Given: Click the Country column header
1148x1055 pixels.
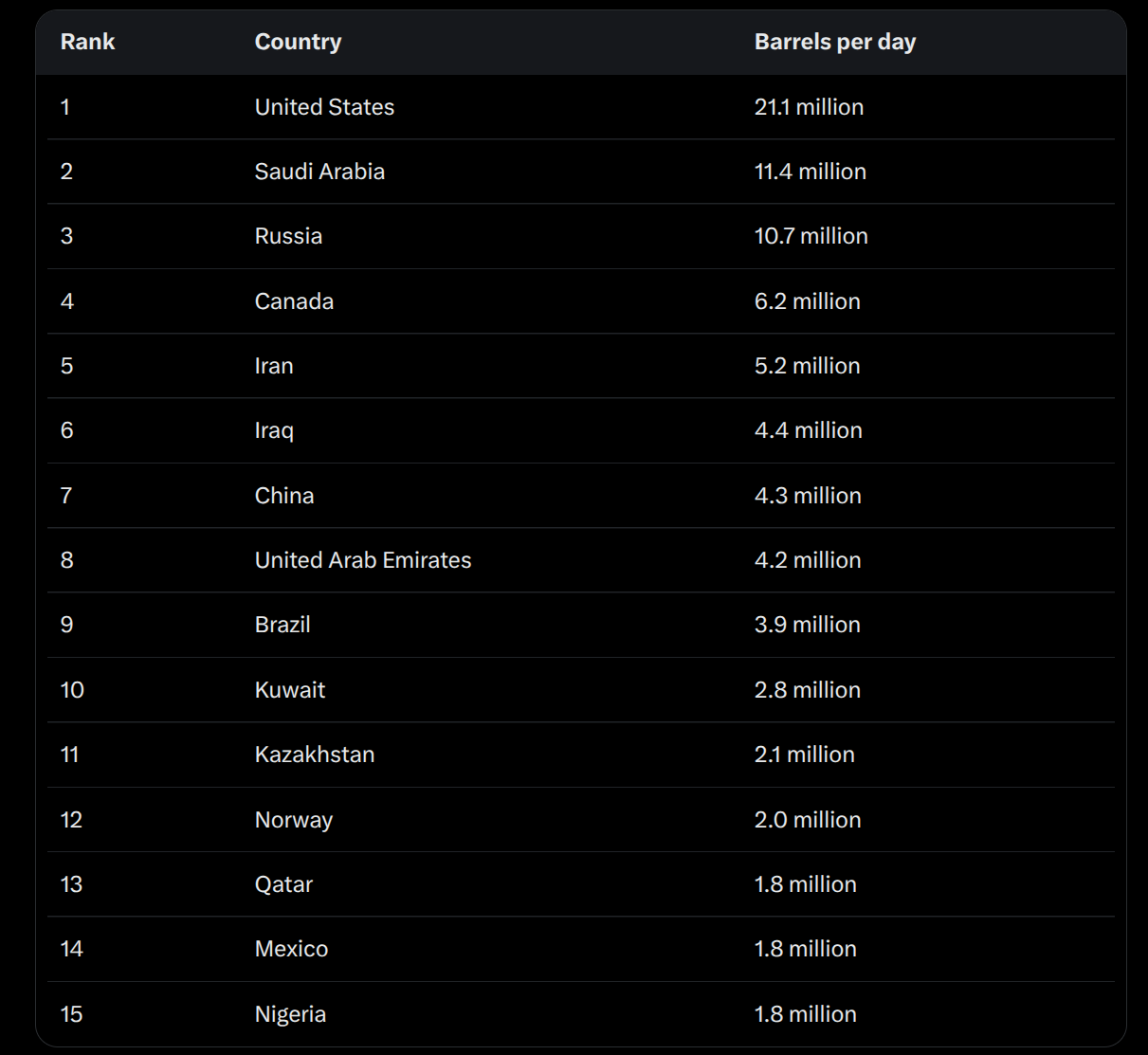Looking at the screenshot, I should [298, 42].
